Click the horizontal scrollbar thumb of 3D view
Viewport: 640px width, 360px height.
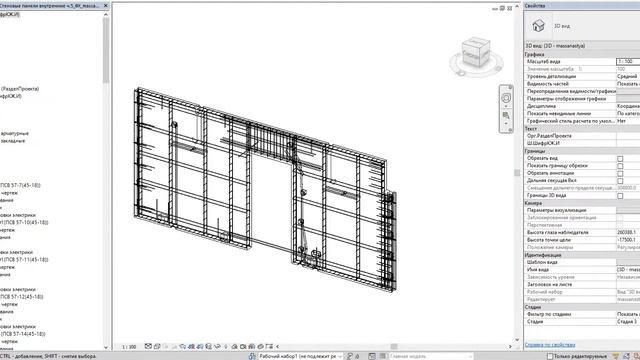pyautogui.click(x=394, y=347)
